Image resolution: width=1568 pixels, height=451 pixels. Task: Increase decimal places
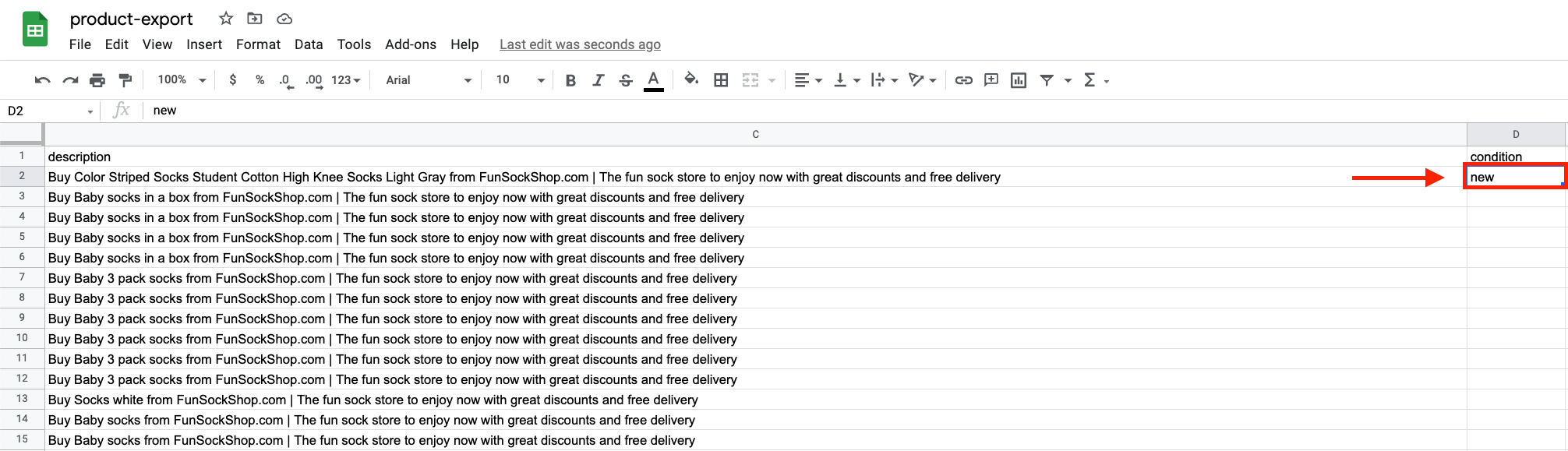(x=314, y=80)
